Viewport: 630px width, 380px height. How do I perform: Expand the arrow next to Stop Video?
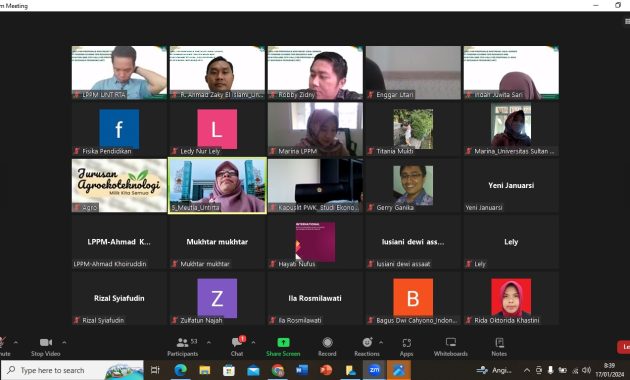[x=64, y=342]
